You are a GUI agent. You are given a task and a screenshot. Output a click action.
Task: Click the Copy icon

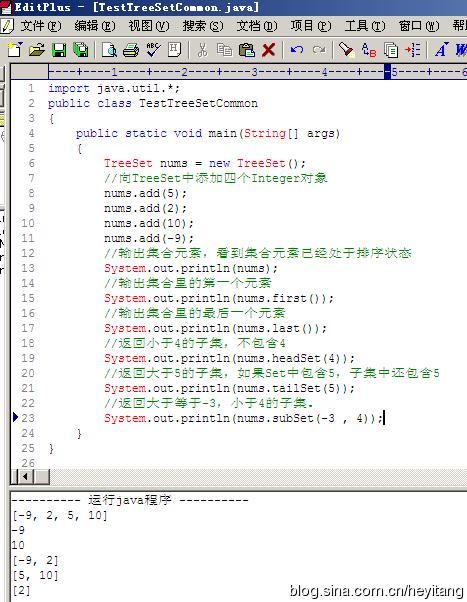(x=224, y=50)
